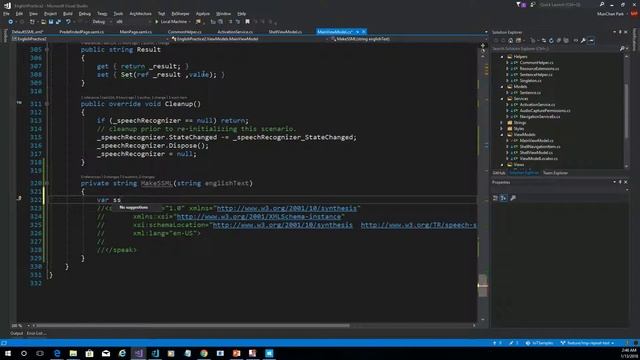This screenshot has width=640, height=360.
Task: Open the Debug menu
Action: click(84, 13)
